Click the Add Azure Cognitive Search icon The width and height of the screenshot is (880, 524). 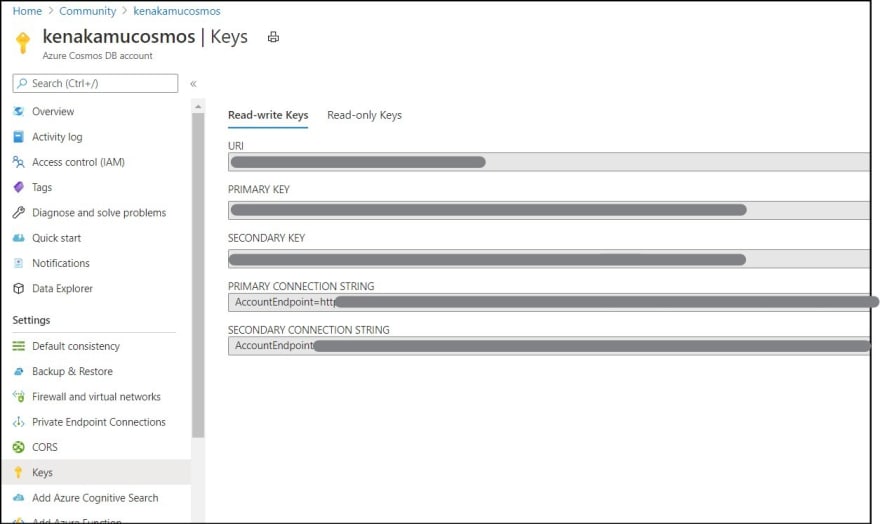19,498
